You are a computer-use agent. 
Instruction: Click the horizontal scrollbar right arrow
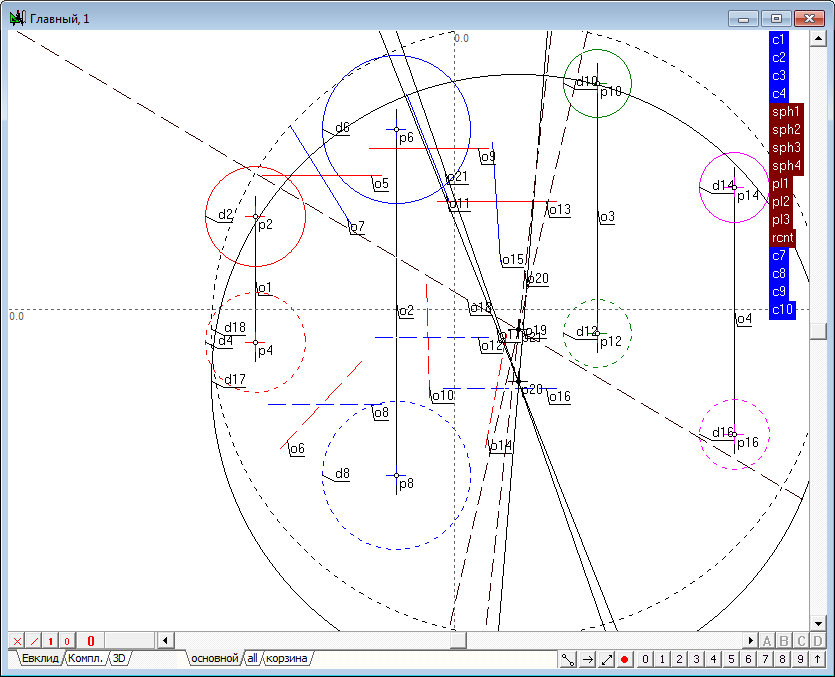(x=750, y=640)
